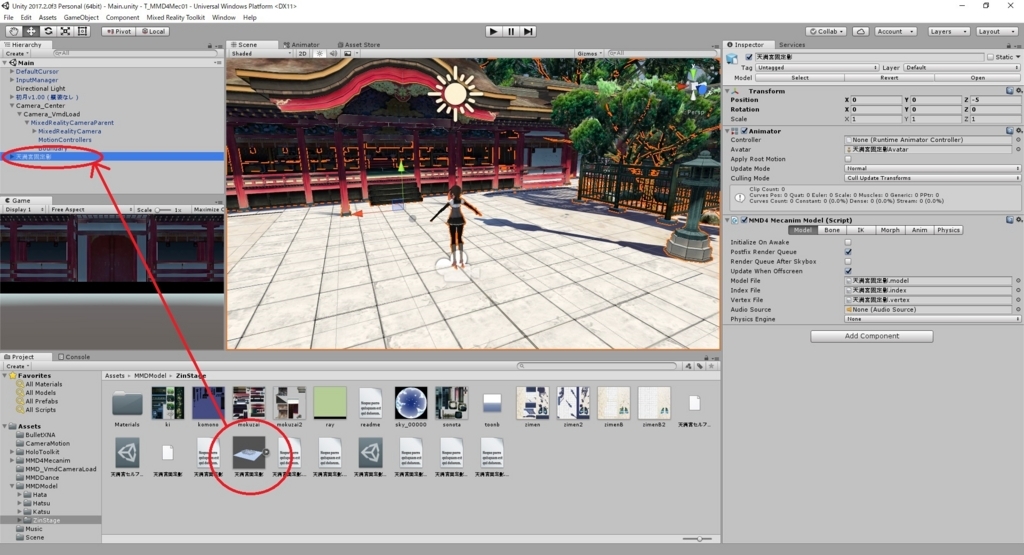
Task: Select the Materials folder icon
Action: click(x=127, y=404)
